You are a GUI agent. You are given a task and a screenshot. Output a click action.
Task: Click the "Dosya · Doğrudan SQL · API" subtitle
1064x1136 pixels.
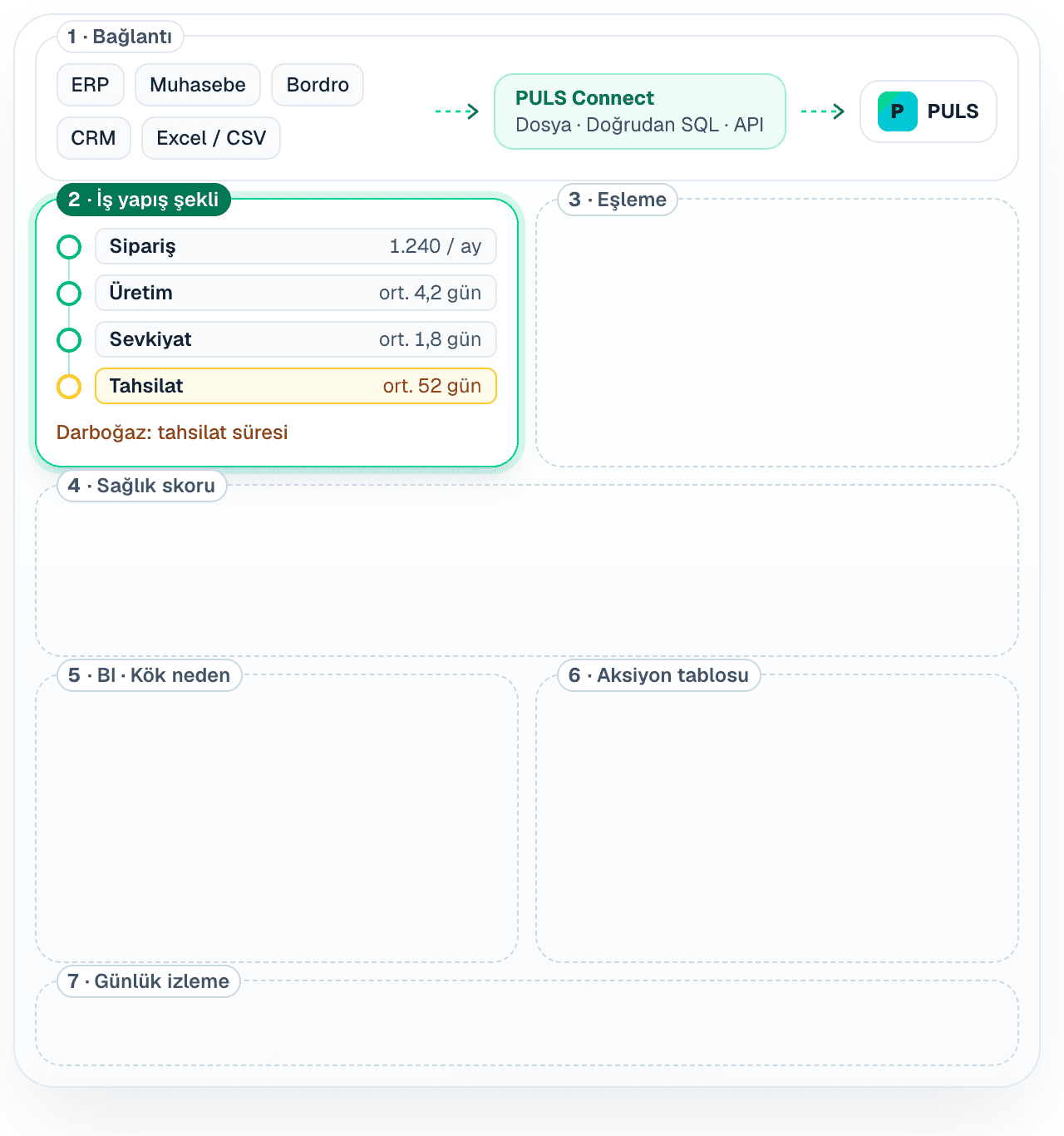(639, 125)
